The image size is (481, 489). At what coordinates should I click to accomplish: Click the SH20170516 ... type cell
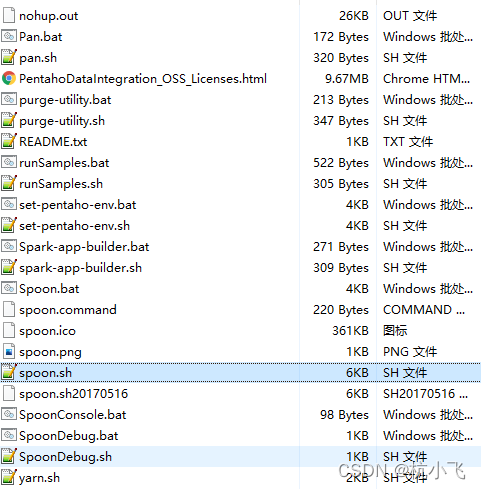tap(425, 394)
